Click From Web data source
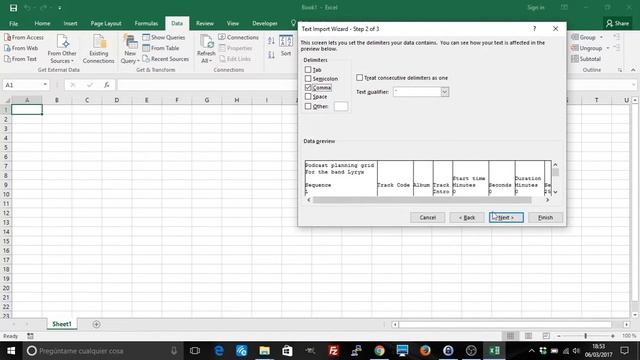 point(21,48)
